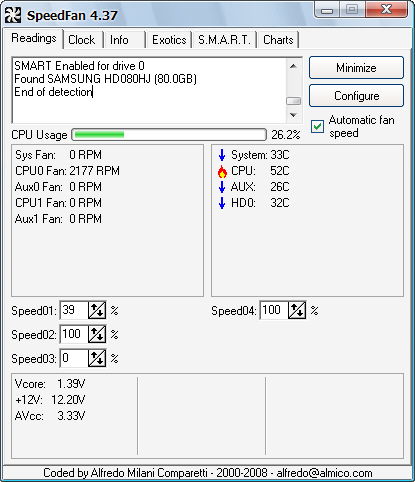Click the CPU temperature flame icon
Screen dimensions: 415x482
pyautogui.click(x=222, y=171)
